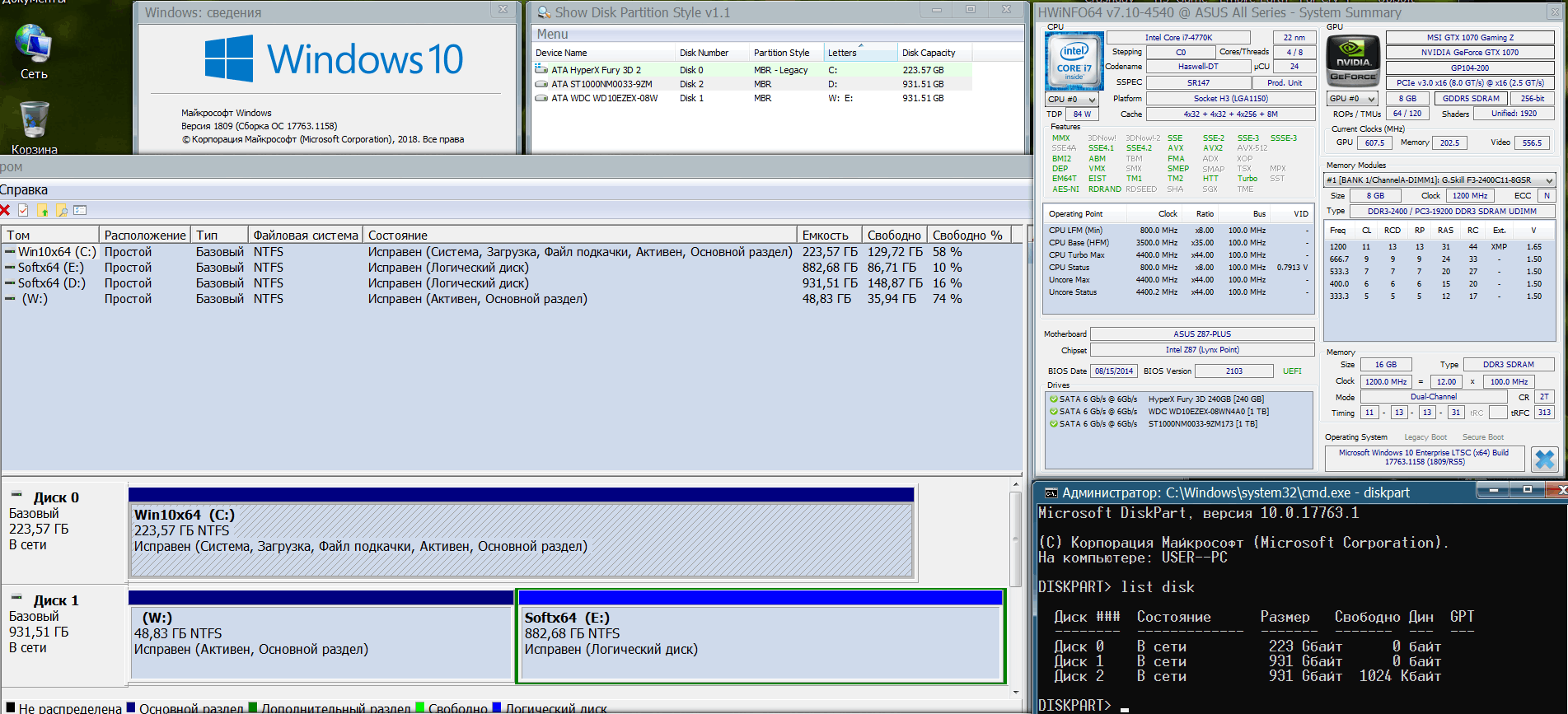Click the volume icon next to Win10x64 (C:)

10,252
